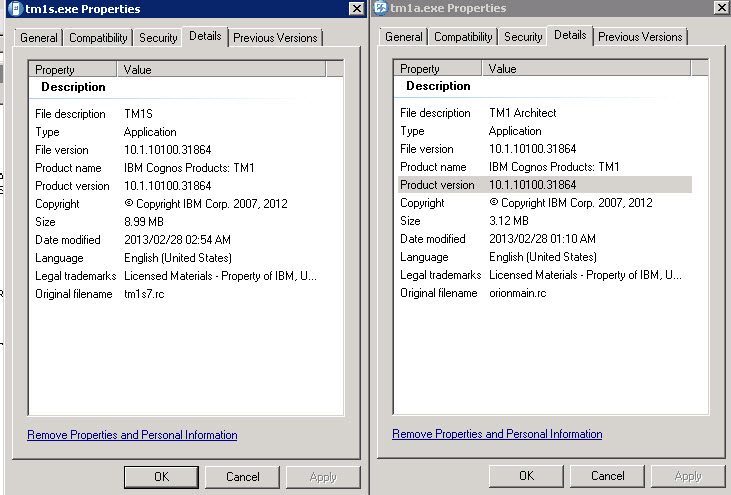Open the Compatibility tab in tm1a.exe Properties
Image resolution: width=731 pixels, height=495 pixels.
(x=463, y=37)
